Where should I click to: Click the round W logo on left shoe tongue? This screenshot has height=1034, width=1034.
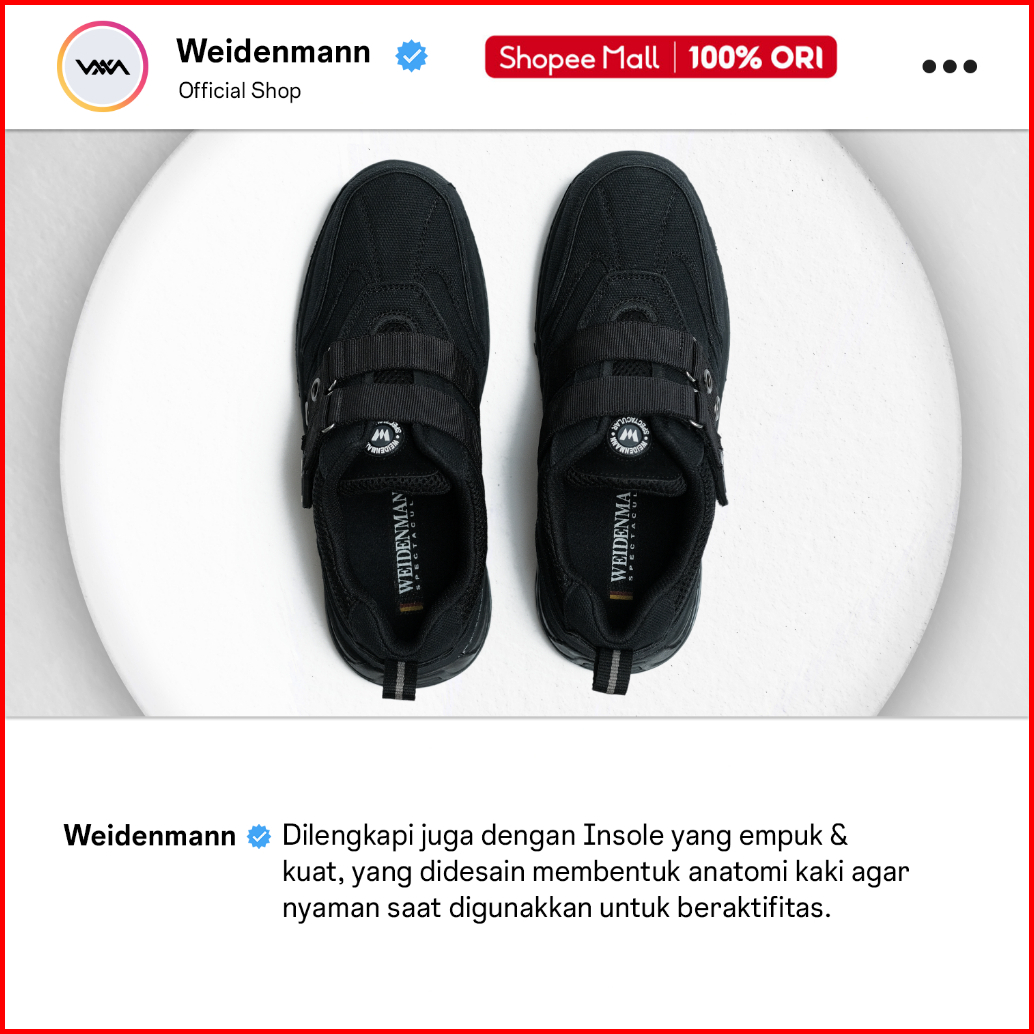[382, 439]
